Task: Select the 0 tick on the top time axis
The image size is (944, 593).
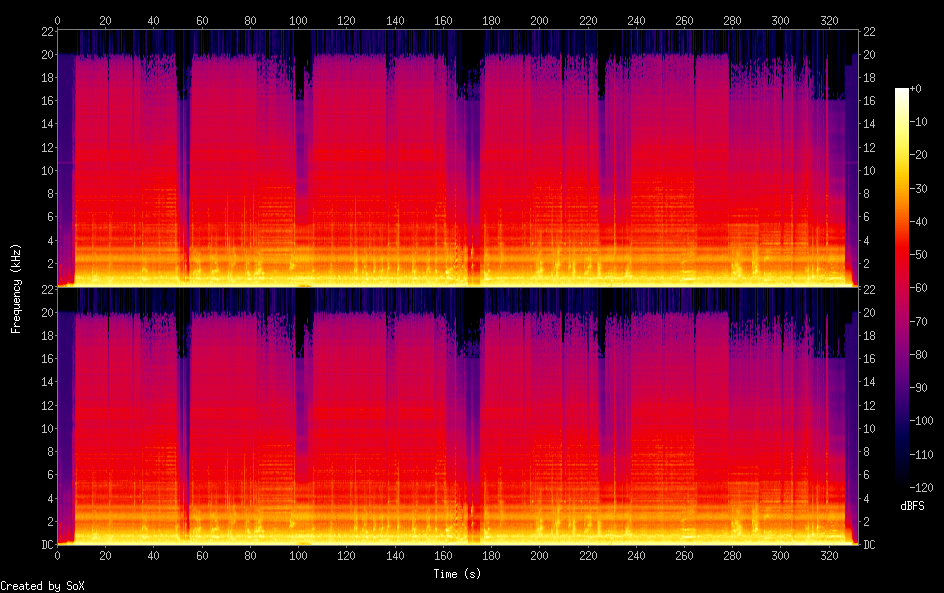Action: [57, 20]
